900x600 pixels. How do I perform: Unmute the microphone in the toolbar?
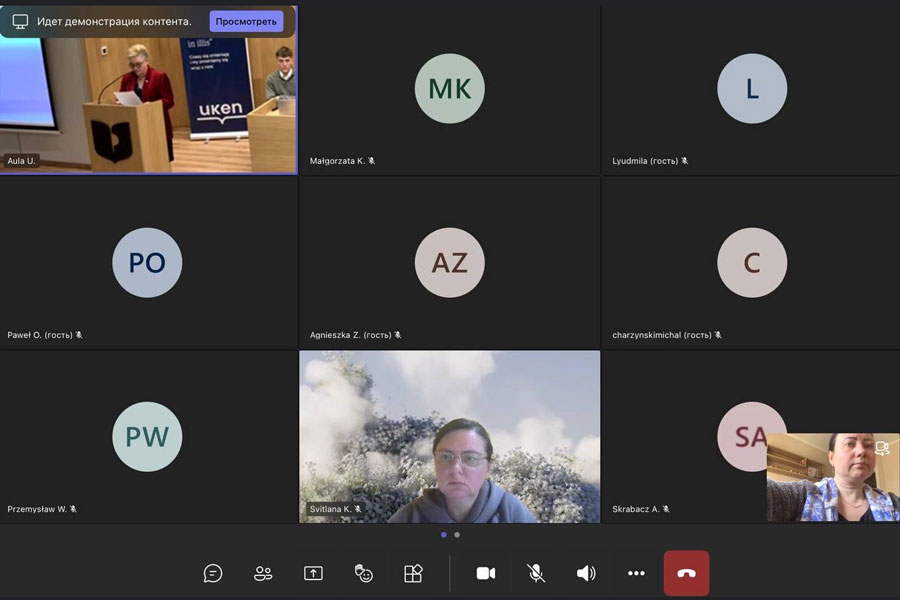[x=536, y=573]
